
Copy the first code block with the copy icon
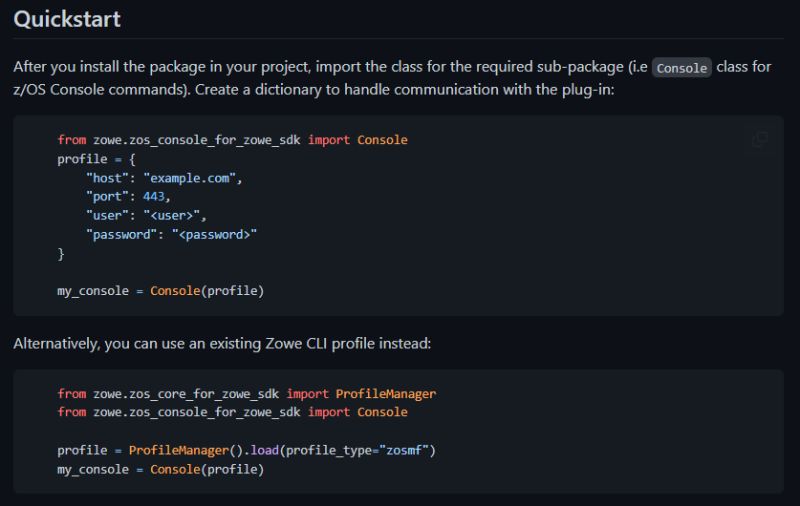760,139
